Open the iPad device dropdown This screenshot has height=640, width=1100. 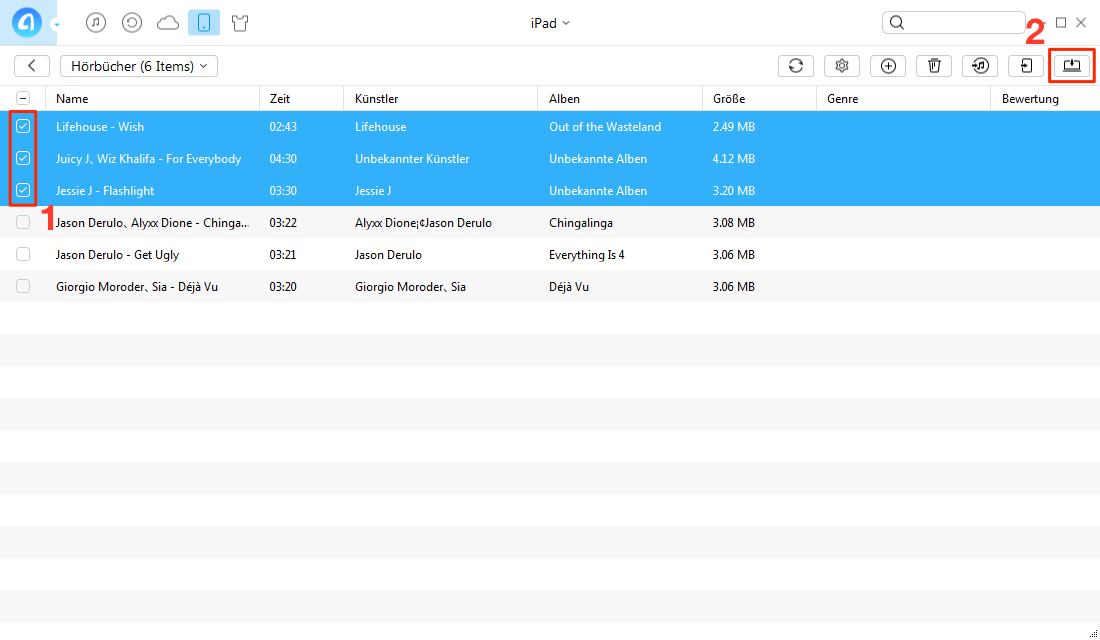tap(550, 23)
